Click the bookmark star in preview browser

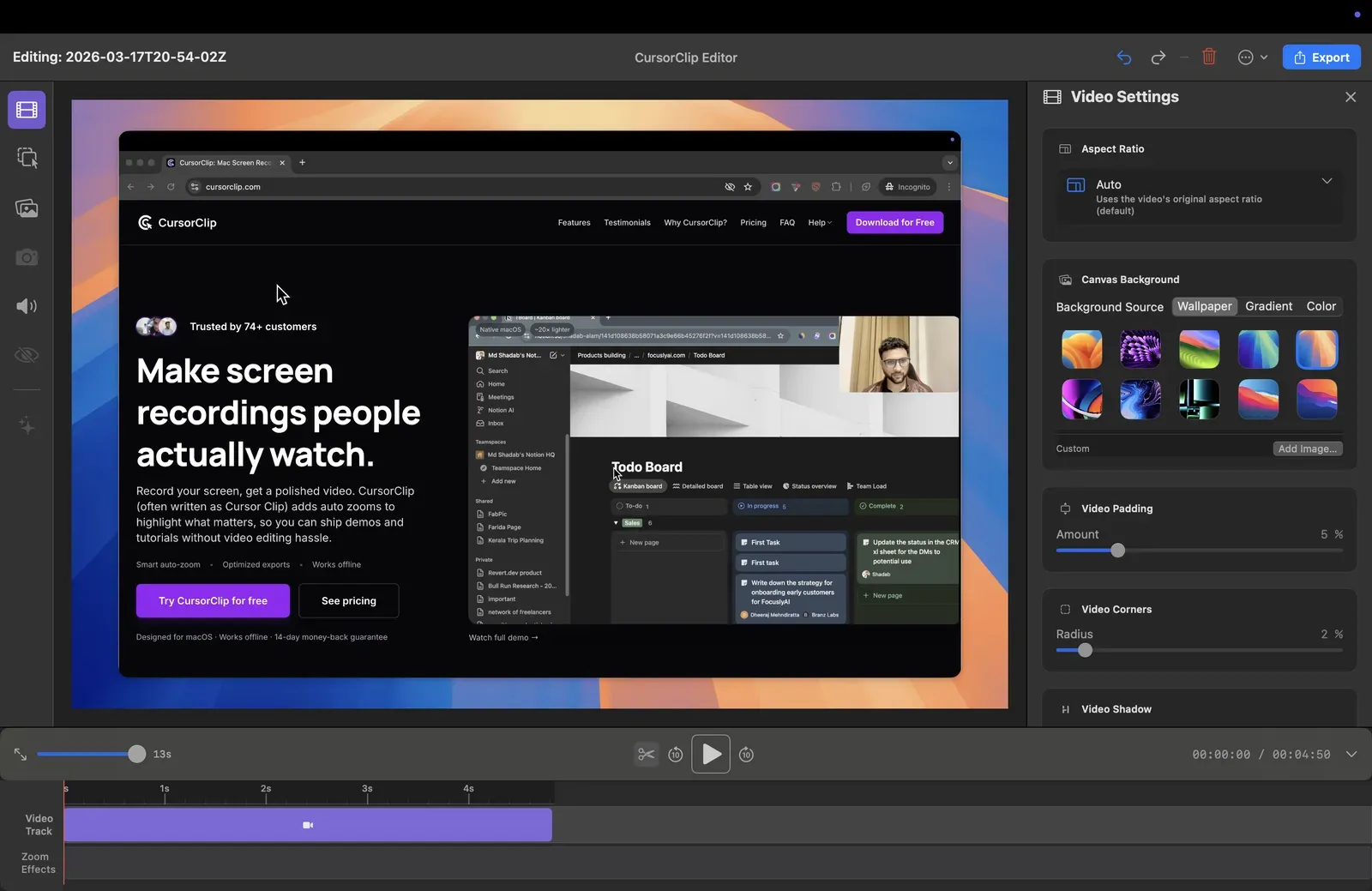coord(748,187)
